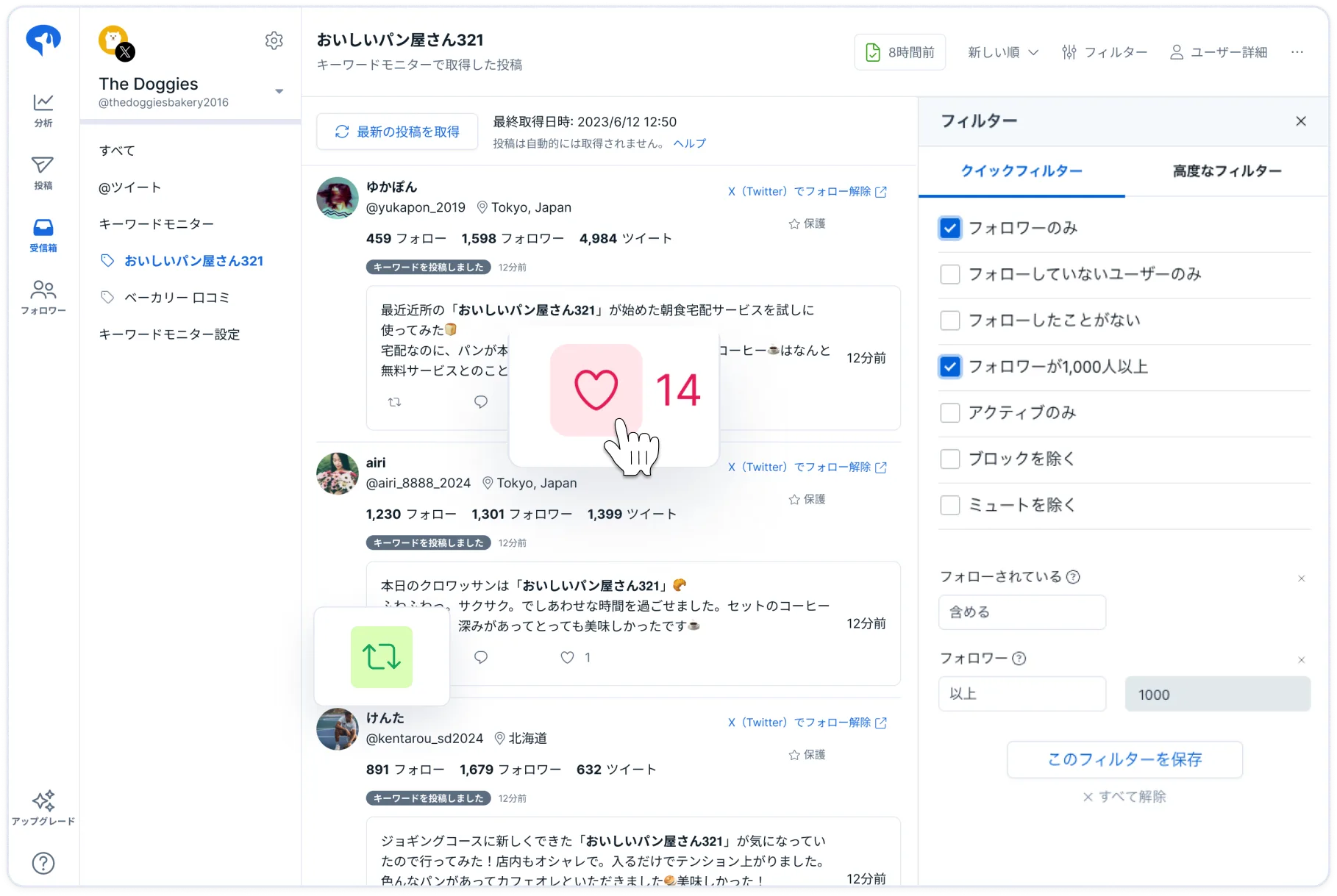
Task: Open account settings gear icon
Action: coord(274,40)
